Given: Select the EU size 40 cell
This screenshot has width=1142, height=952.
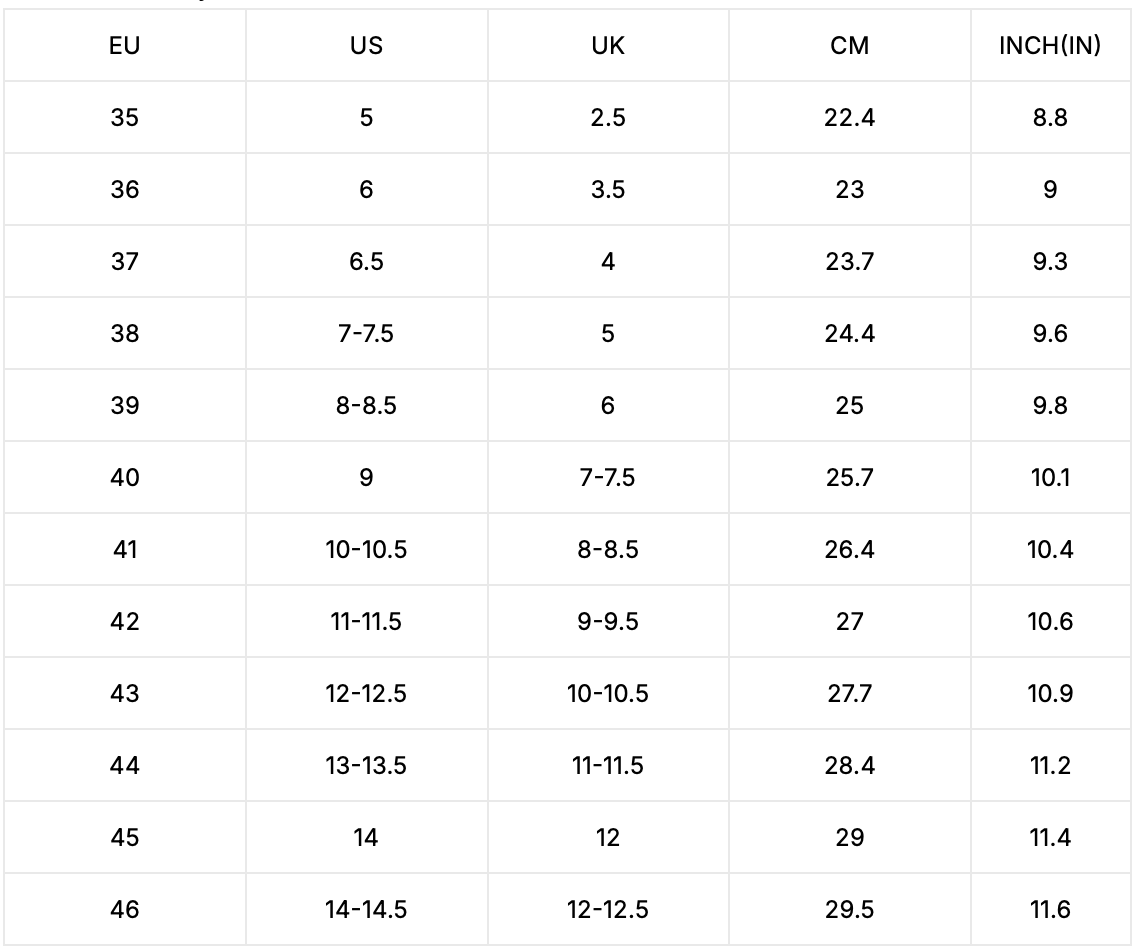Looking at the screenshot, I should pos(125,477).
